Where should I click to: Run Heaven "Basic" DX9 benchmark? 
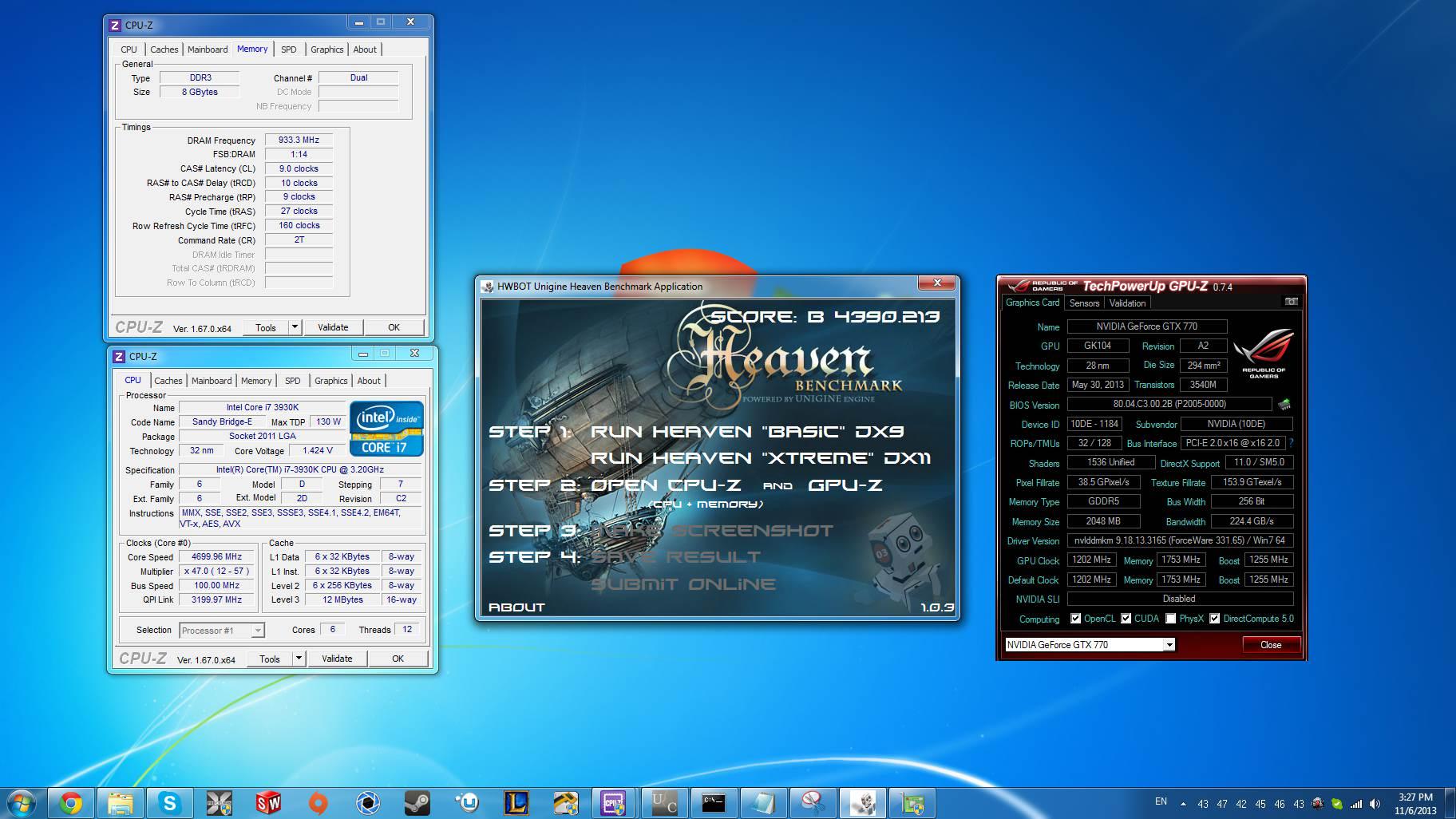[746, 432]
